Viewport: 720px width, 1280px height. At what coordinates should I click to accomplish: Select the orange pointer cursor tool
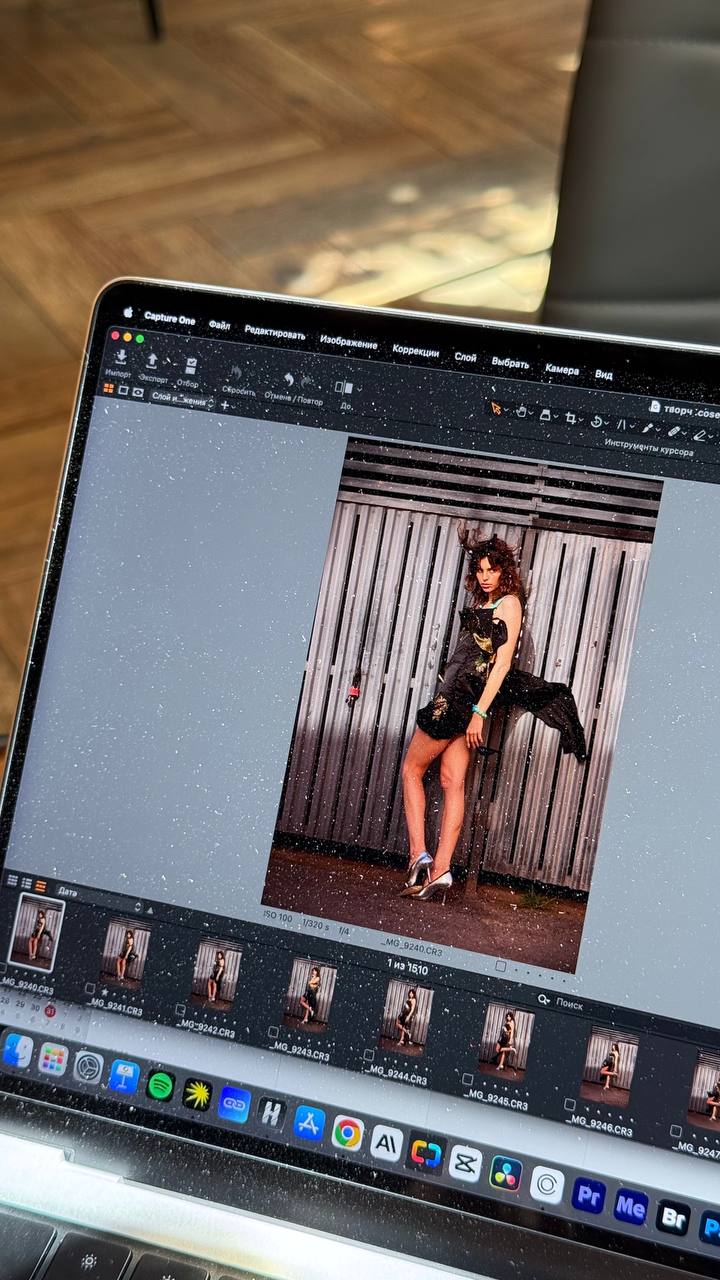click(x=495, y=408)
